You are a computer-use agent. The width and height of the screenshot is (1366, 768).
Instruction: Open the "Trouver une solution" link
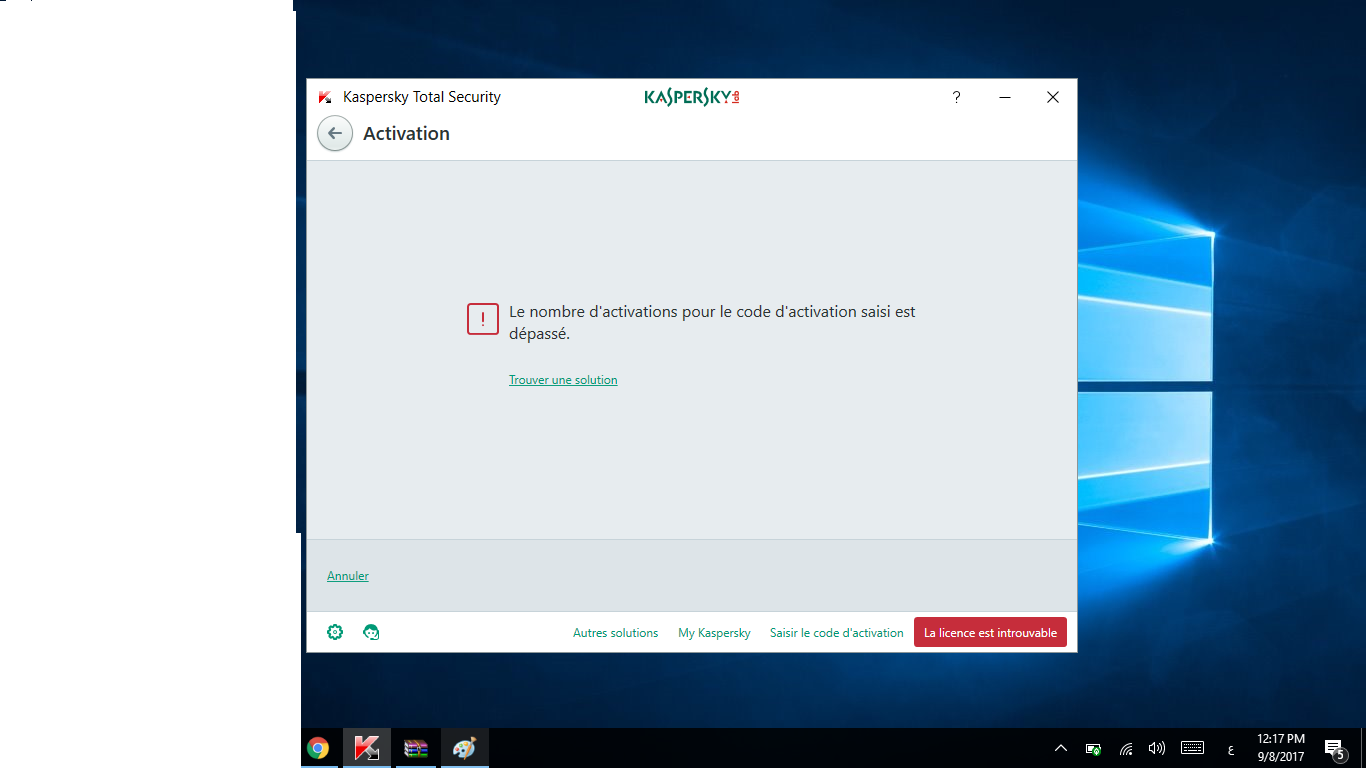(x=563, y=380)
